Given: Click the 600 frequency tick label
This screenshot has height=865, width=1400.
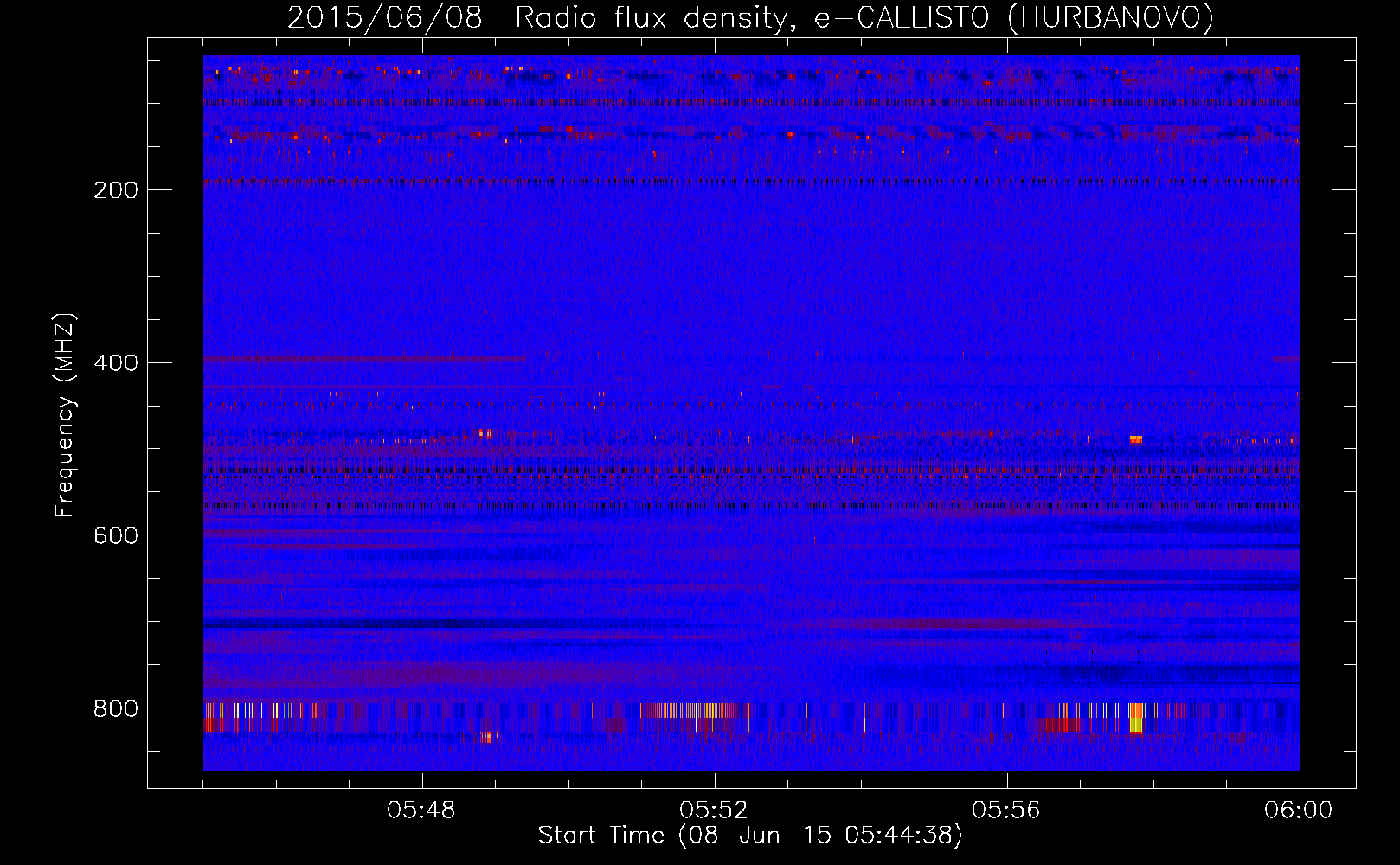Looking at the screenshot, I should coord(116,536).
